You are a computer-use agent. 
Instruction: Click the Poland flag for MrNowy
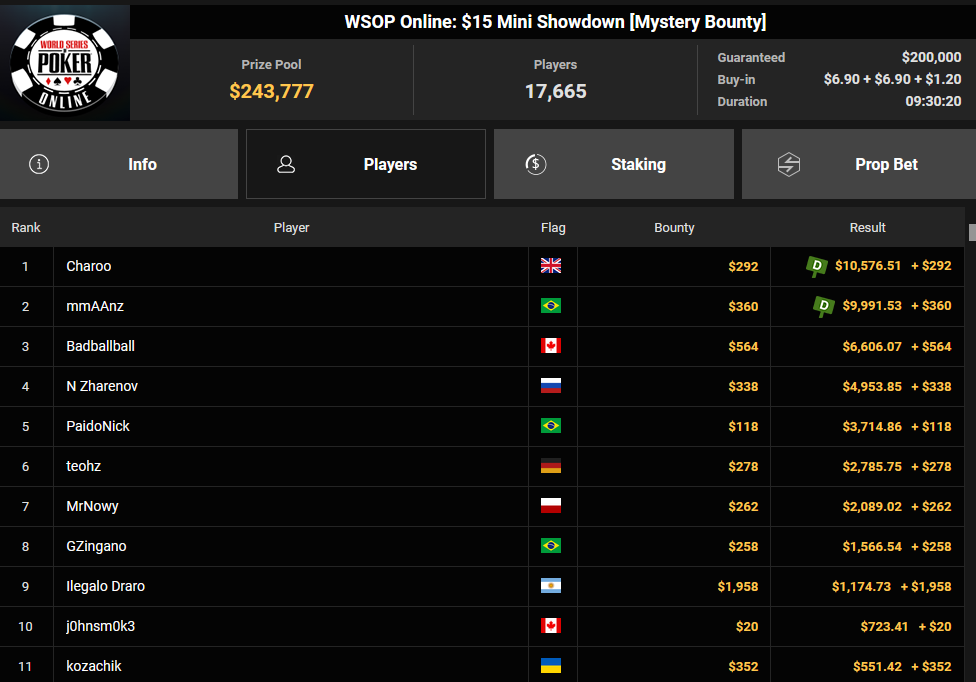click(551, 505)
